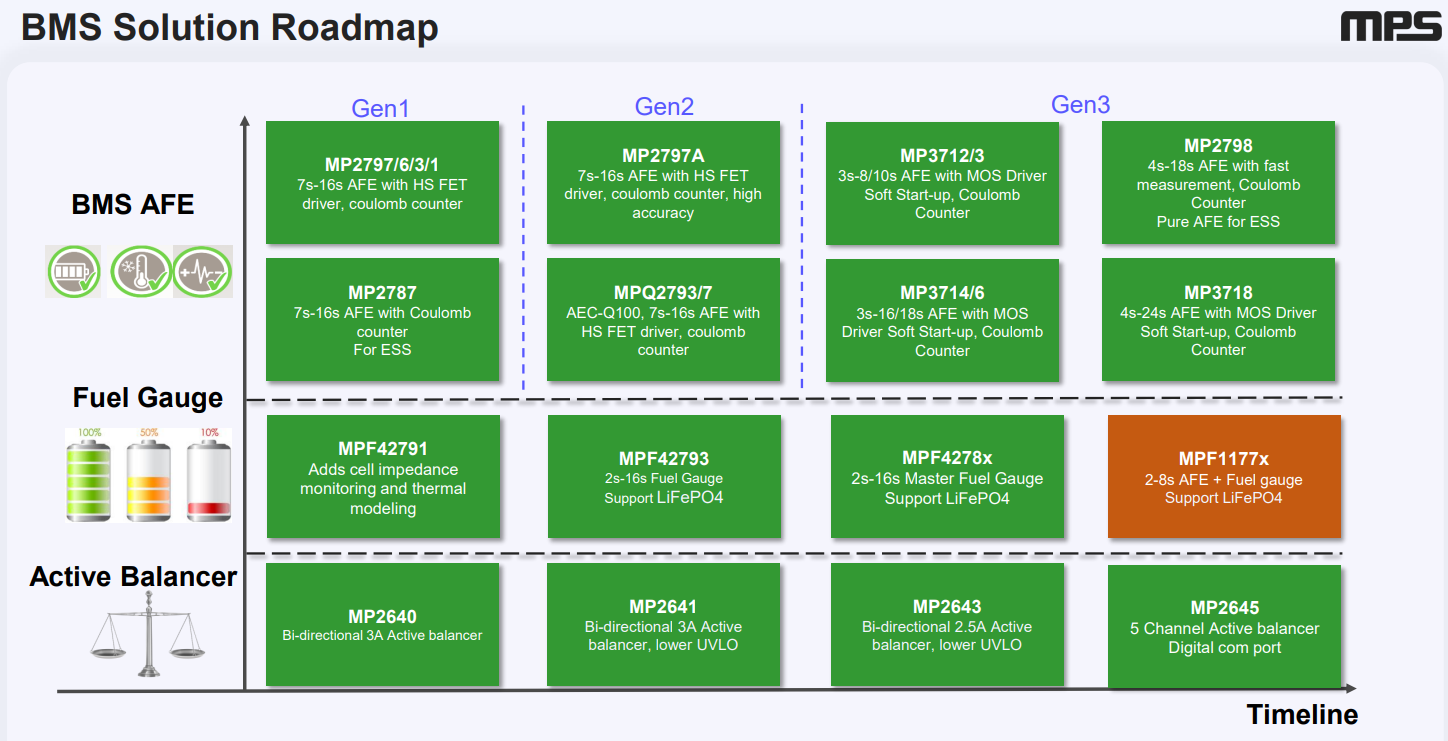This screenshot has width=1448, height=741.
Task: Click the battery check icon under BMS AFE
Action: coord(73,271)
